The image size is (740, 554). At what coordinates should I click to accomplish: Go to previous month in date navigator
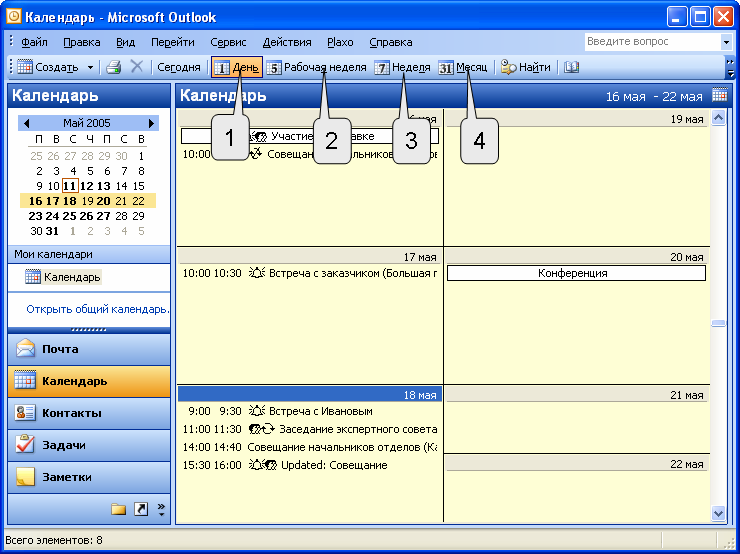[x=26, y=123]
